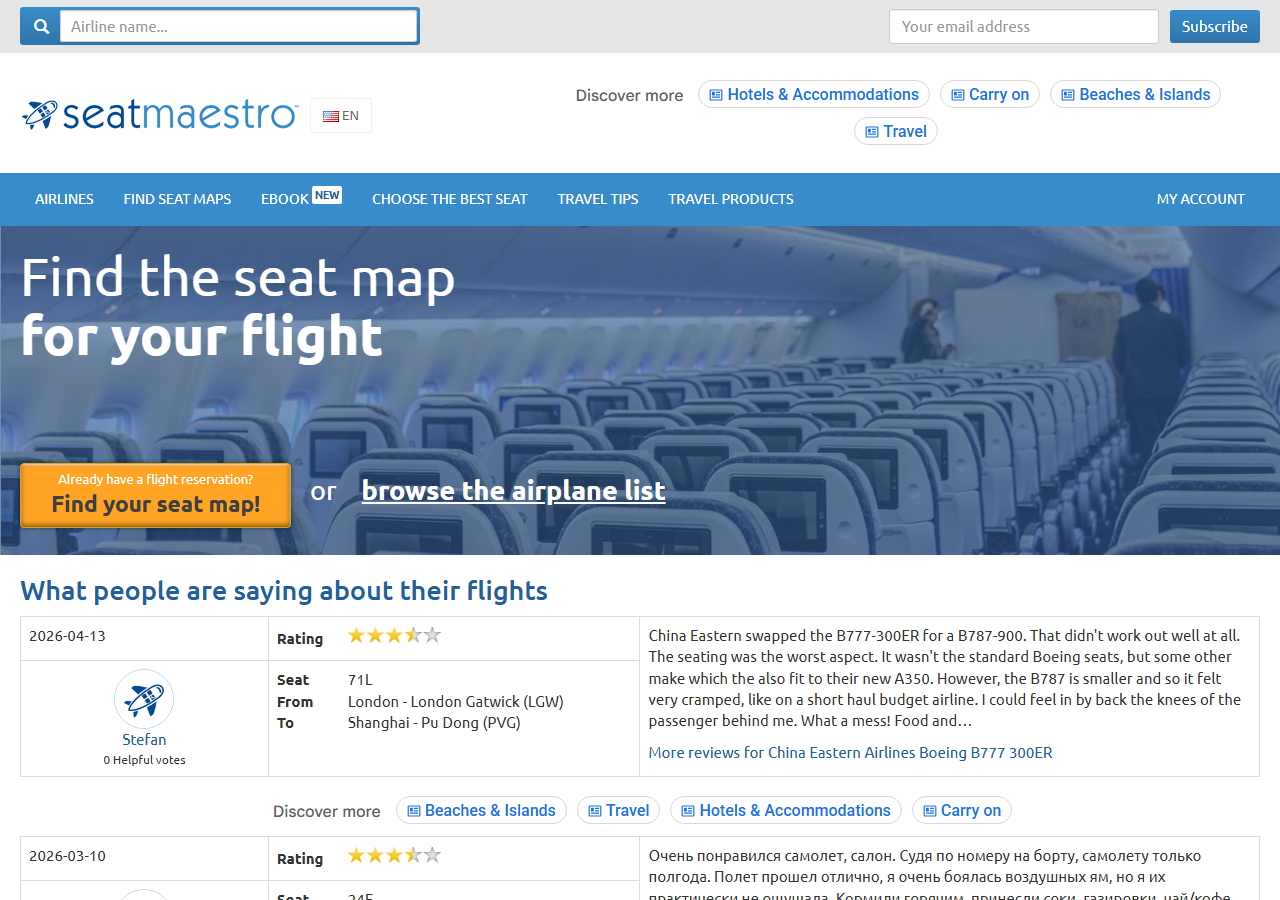Open CHOOSE THE BEST SEAT menu
Viewport: 1280px width, 900px height.
point(450,199)
